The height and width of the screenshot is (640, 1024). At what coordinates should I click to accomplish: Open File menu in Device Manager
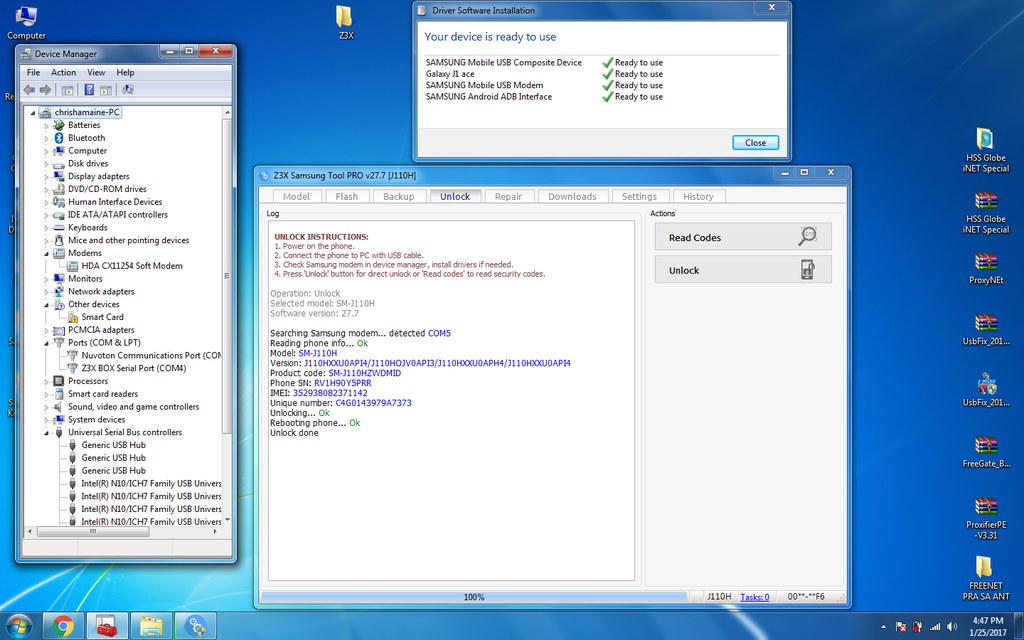[33, 72]
